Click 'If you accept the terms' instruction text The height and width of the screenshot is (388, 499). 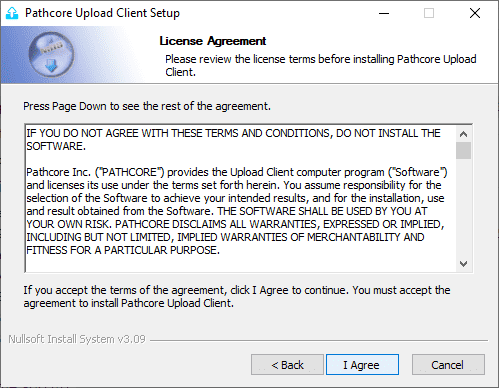coord(237,297)
